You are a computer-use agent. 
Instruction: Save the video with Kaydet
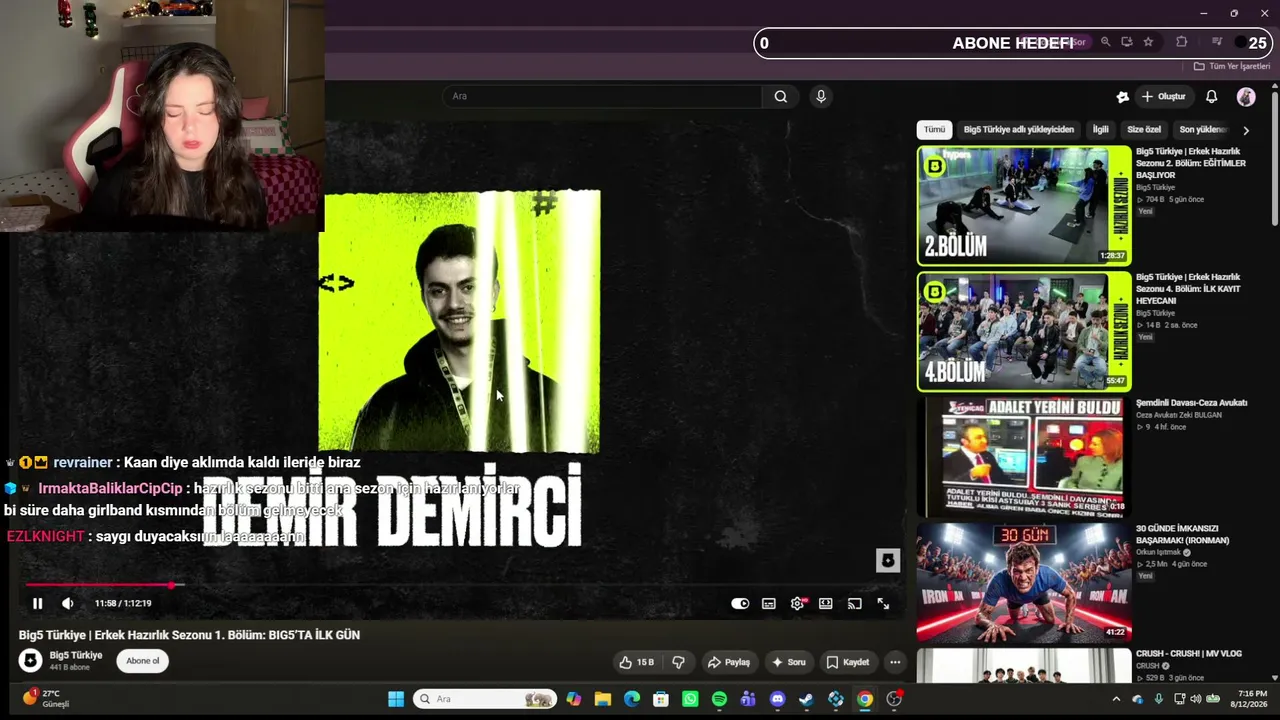(x=847, y=662)
